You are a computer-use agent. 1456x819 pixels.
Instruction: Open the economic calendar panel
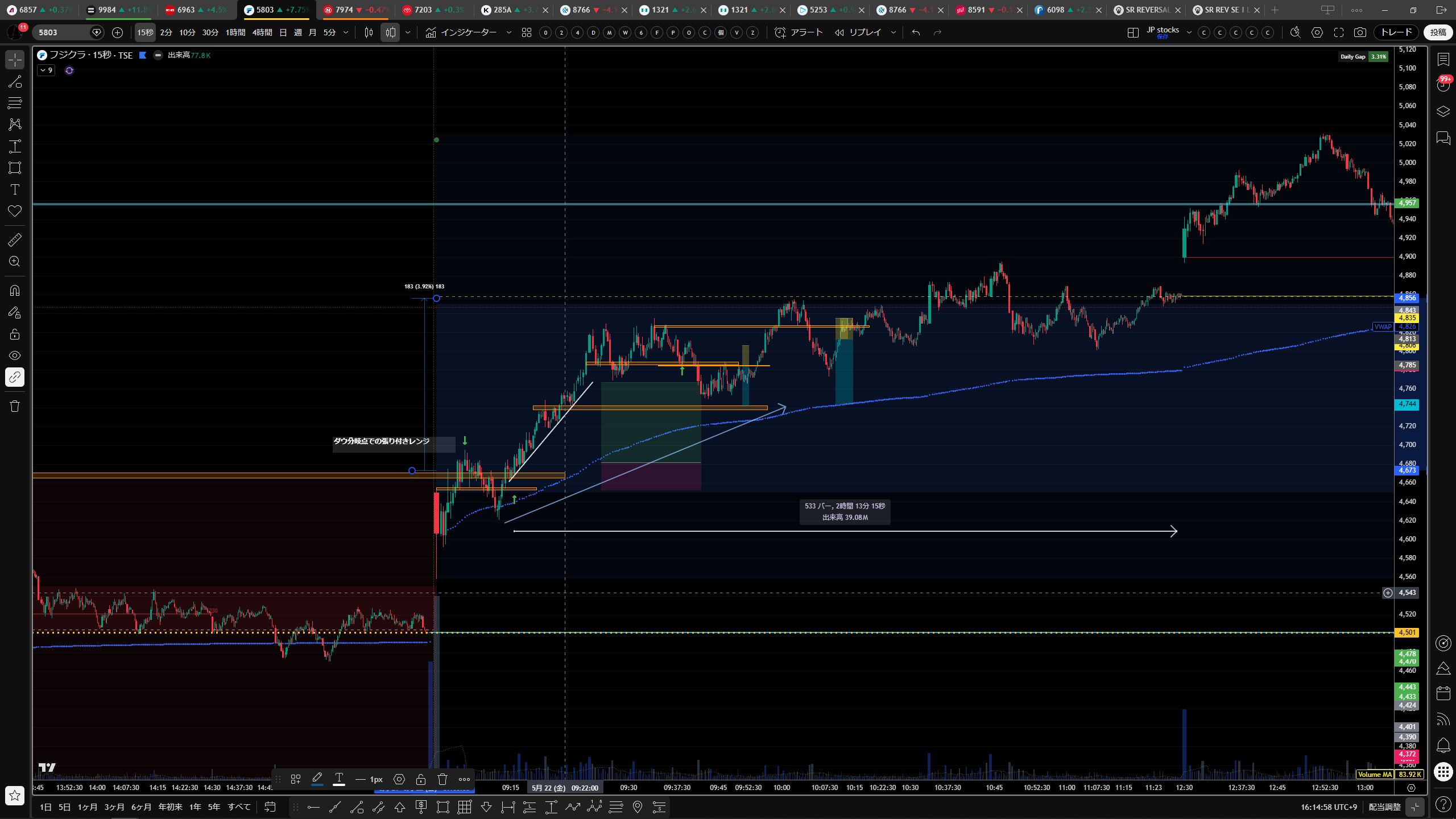pyautogui.click(x=1443, y=693)
